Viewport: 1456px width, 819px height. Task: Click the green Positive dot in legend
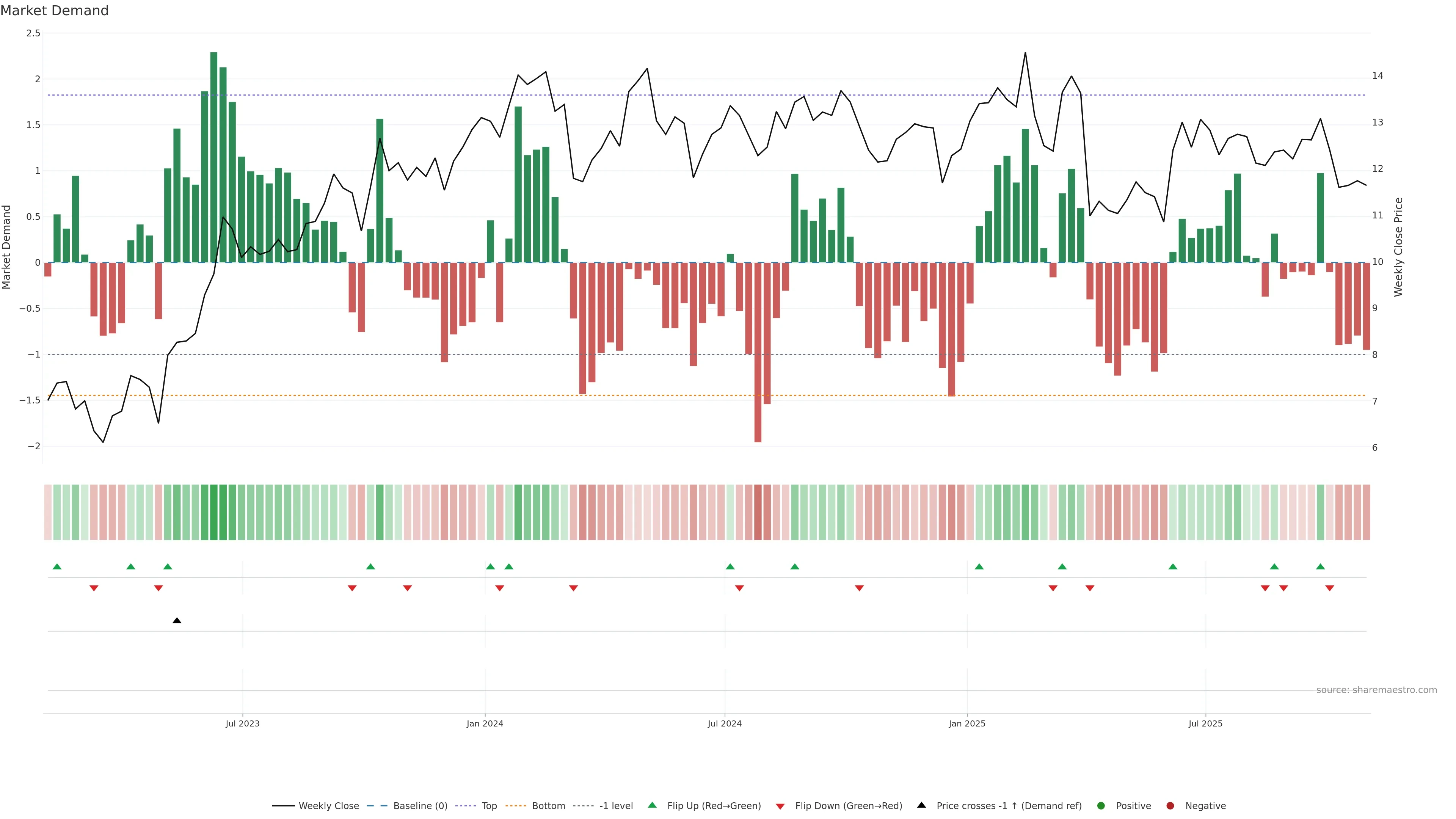(x=1100, y=805)
